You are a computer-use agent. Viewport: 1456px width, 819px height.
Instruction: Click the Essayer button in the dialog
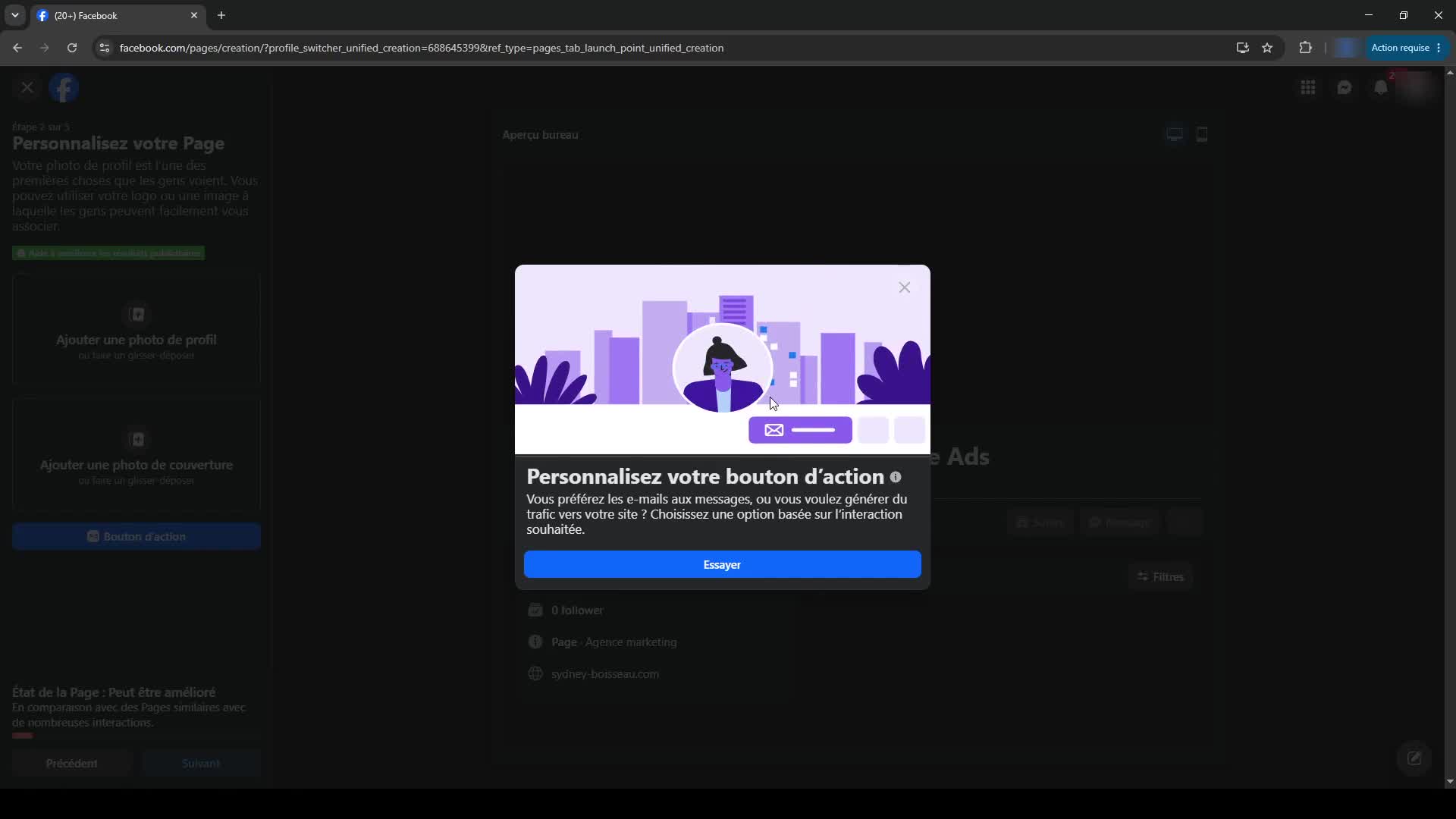click(x=722, y=564)
